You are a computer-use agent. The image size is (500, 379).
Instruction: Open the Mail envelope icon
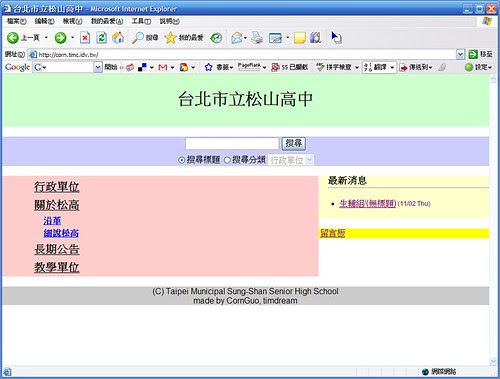click(237, 38)
